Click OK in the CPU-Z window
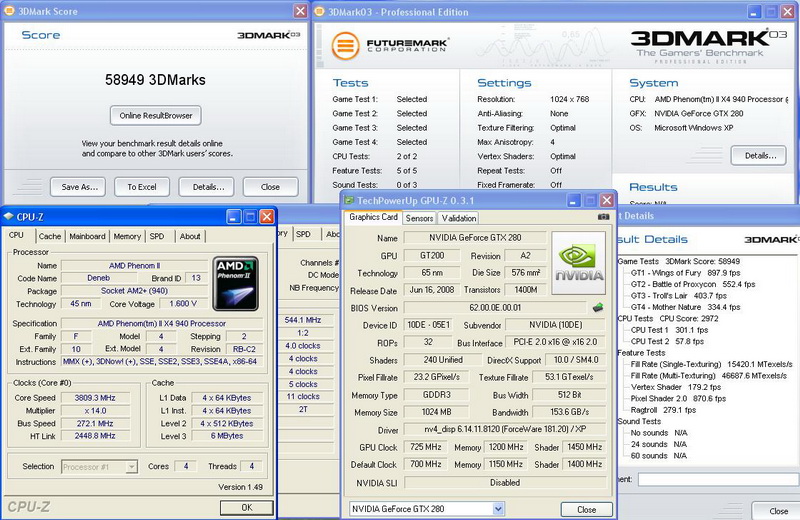 [x=247, y=507]
